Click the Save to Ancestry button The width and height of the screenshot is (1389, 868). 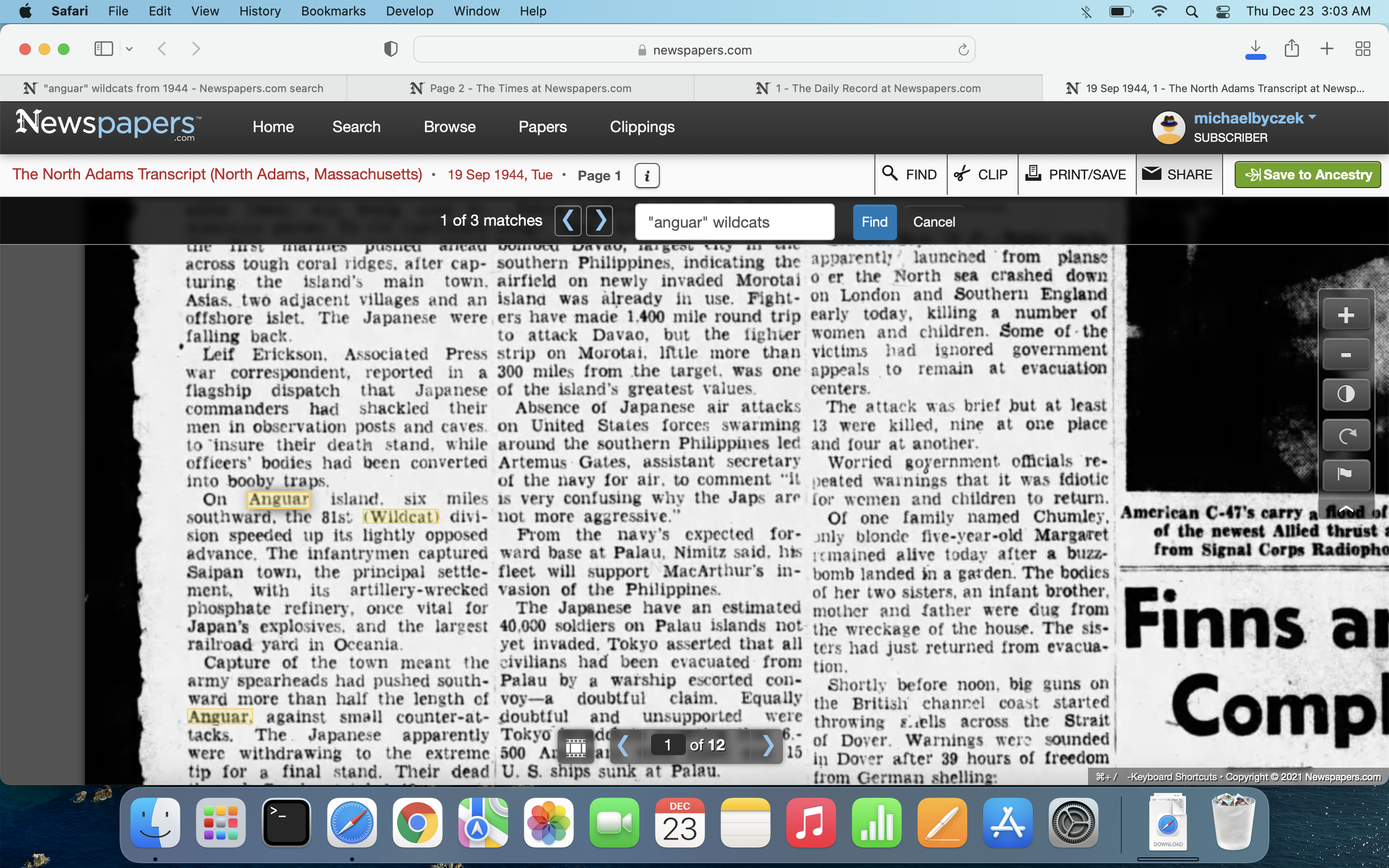click(1307, 175)
